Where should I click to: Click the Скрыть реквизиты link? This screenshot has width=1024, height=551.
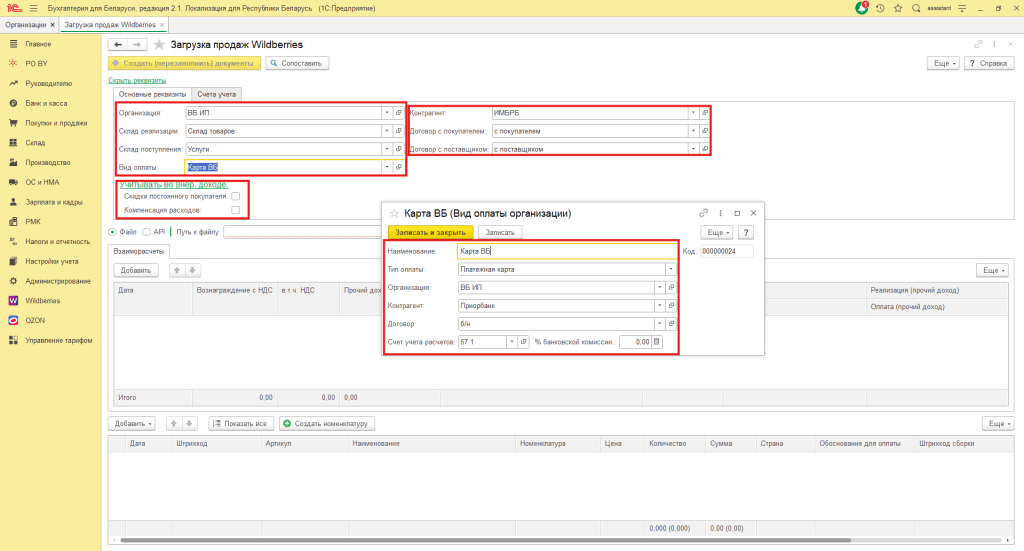tap(137, 80)
